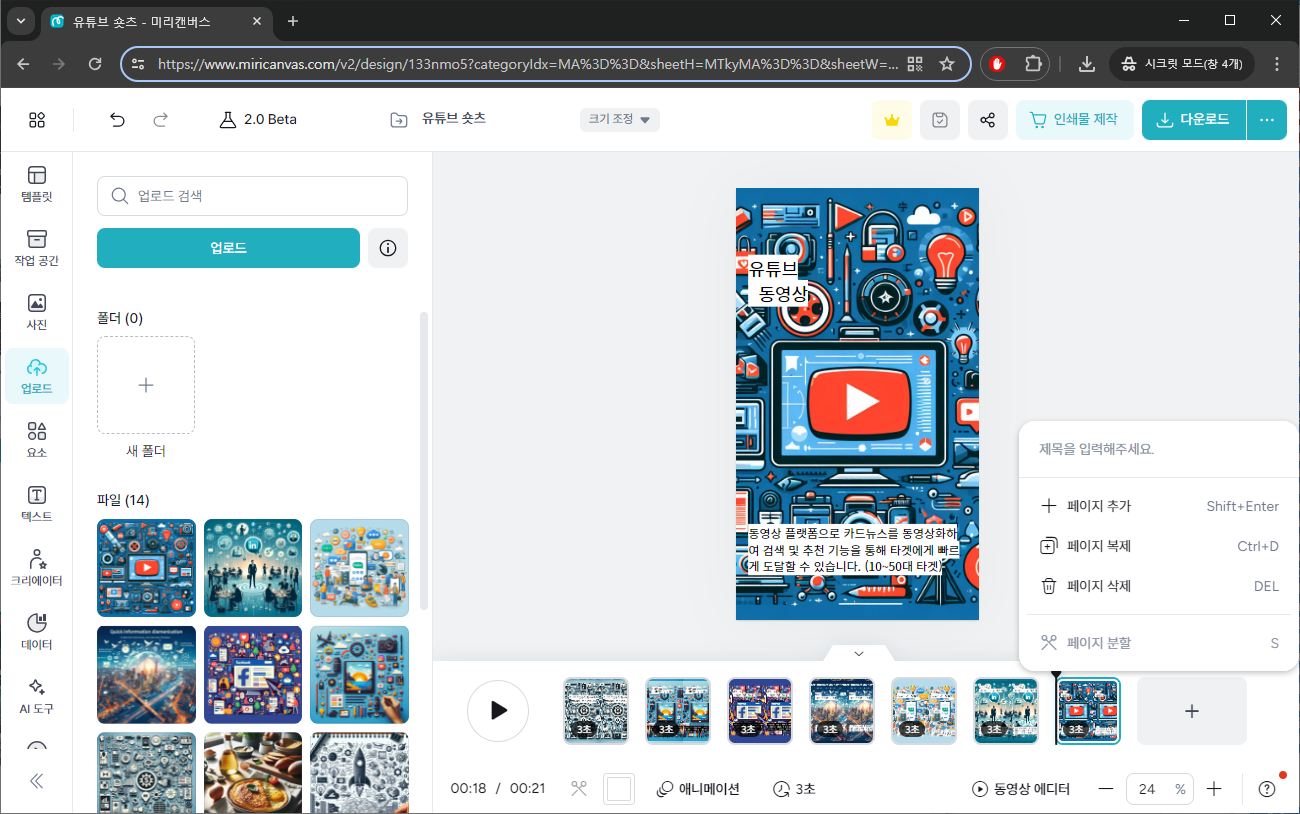Zoom in with the plus button
Image resolution: width=1300 pixels, height=814 pixels.
point(1214,789)
